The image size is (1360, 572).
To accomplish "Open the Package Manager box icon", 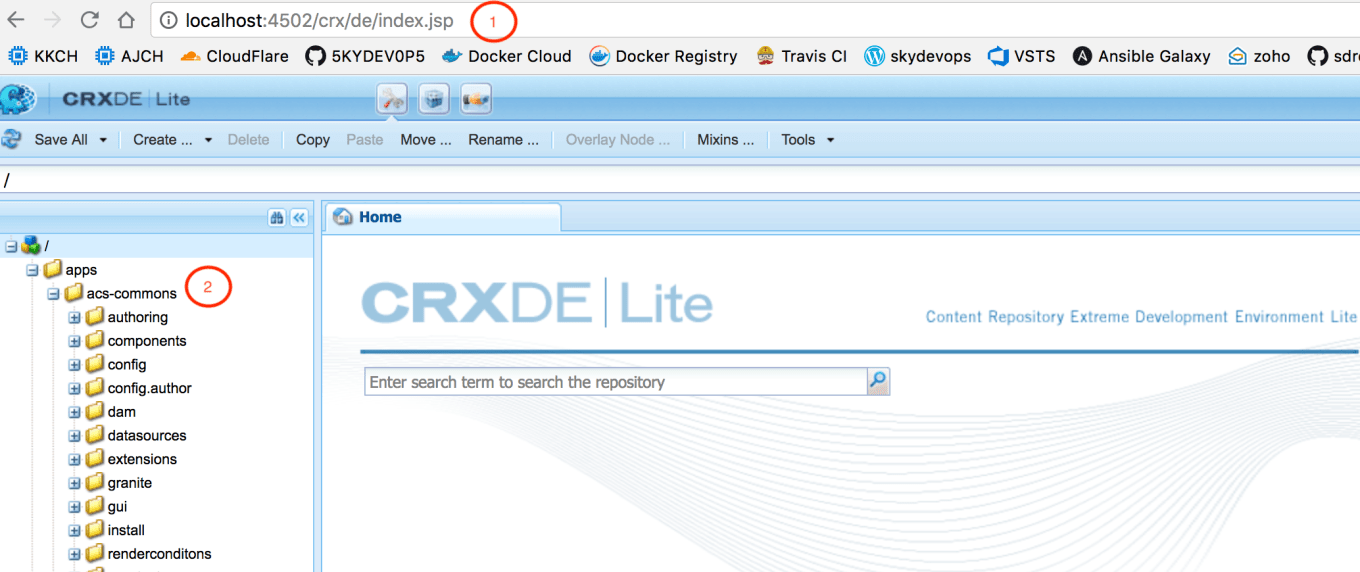I will click(433, 99).
